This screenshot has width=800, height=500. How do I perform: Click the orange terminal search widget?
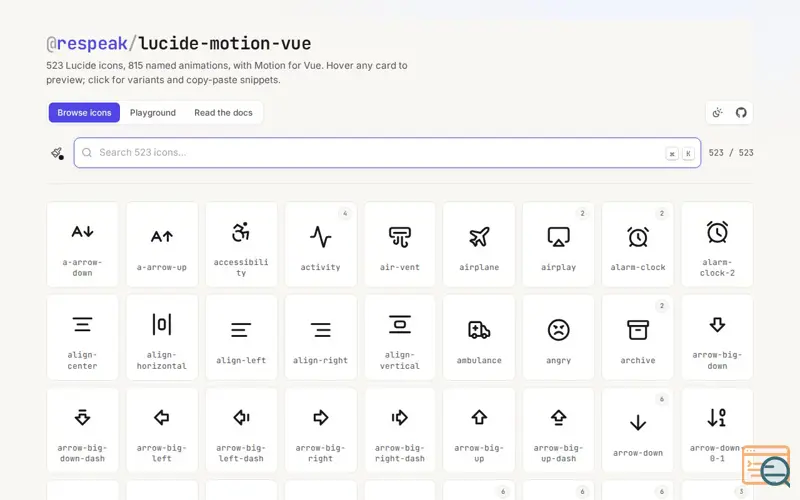[766, 465]
